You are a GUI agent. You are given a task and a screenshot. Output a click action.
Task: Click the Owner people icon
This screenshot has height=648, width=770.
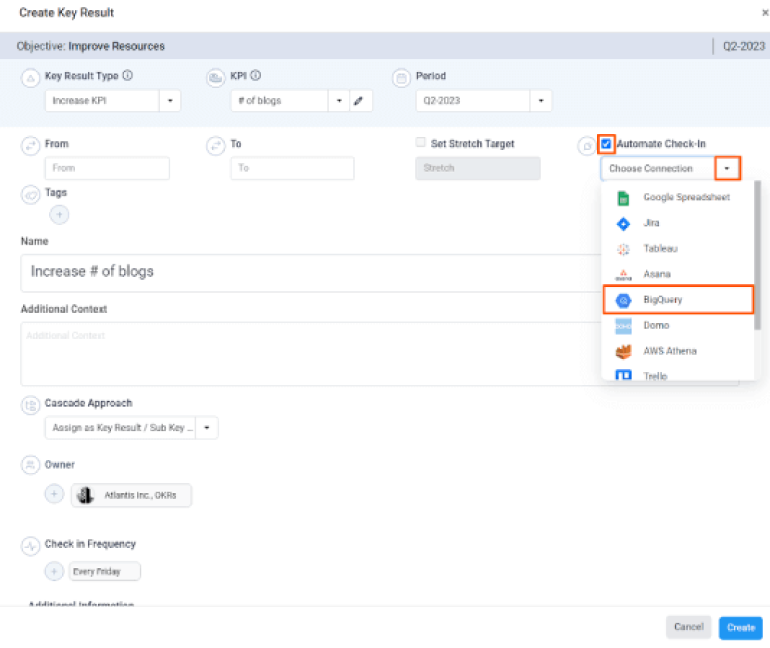click(30, 464)
